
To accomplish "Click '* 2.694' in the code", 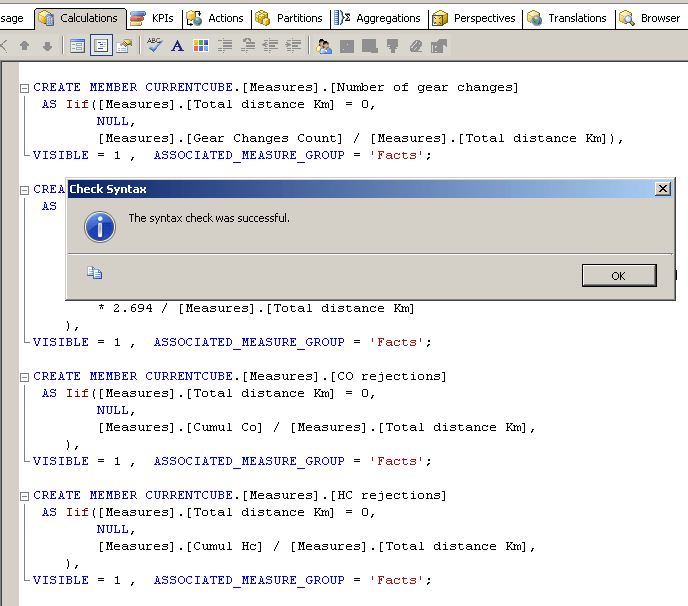I will click(125, 308).
